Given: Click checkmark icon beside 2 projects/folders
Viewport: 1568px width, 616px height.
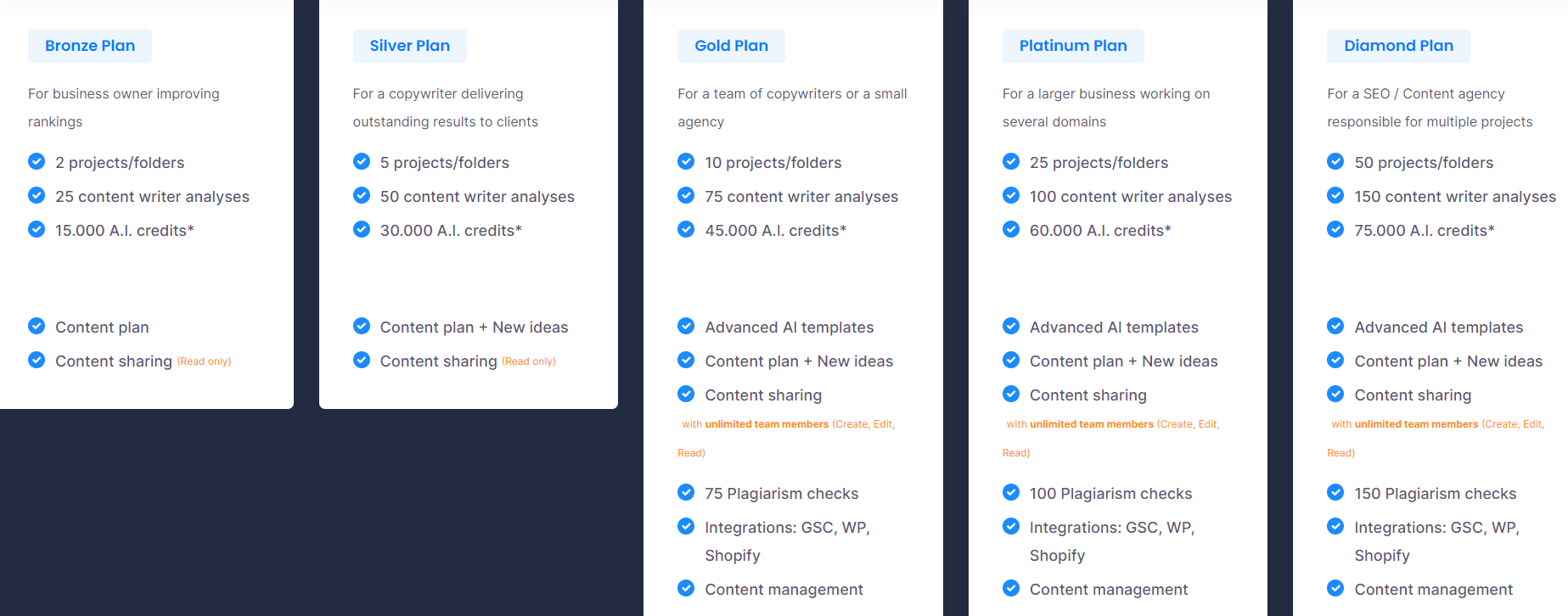Looking at the screenshot, I should [37, 161].
